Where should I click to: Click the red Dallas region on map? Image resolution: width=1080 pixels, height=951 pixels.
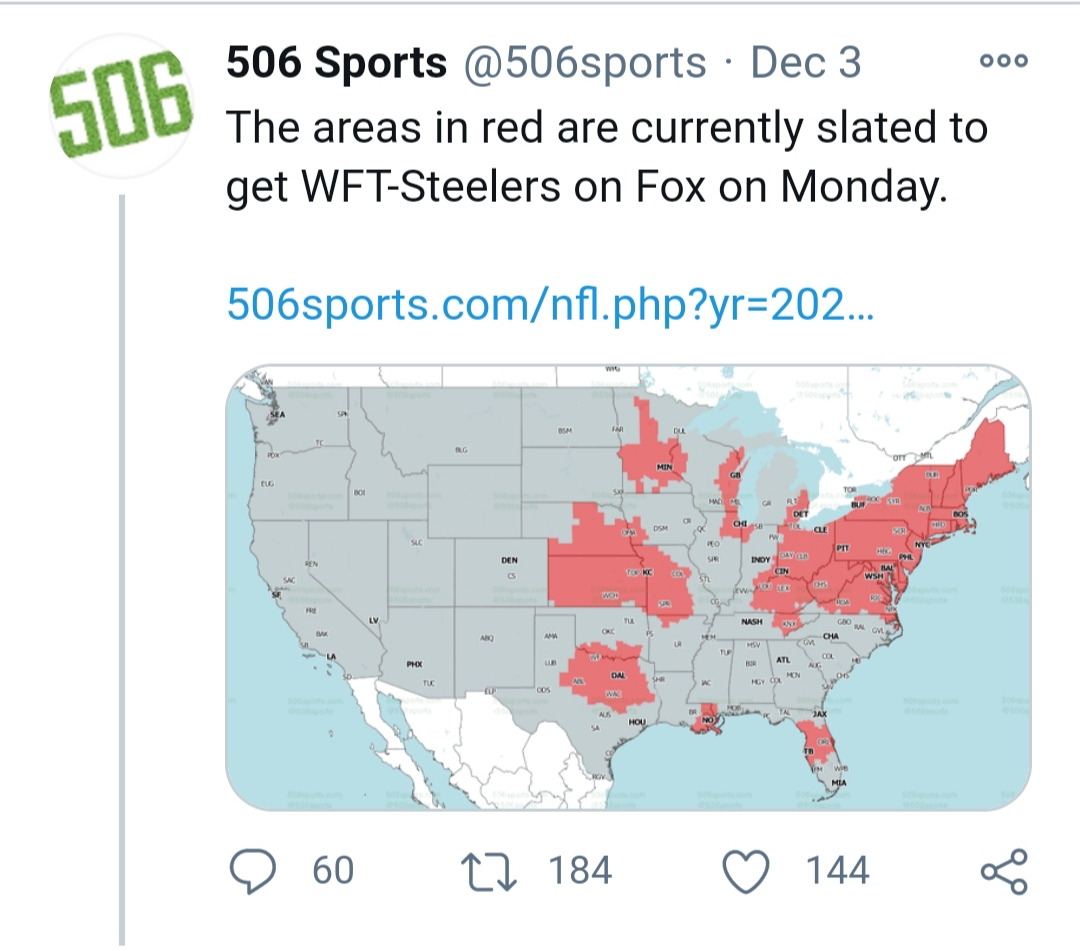[610, 676]
